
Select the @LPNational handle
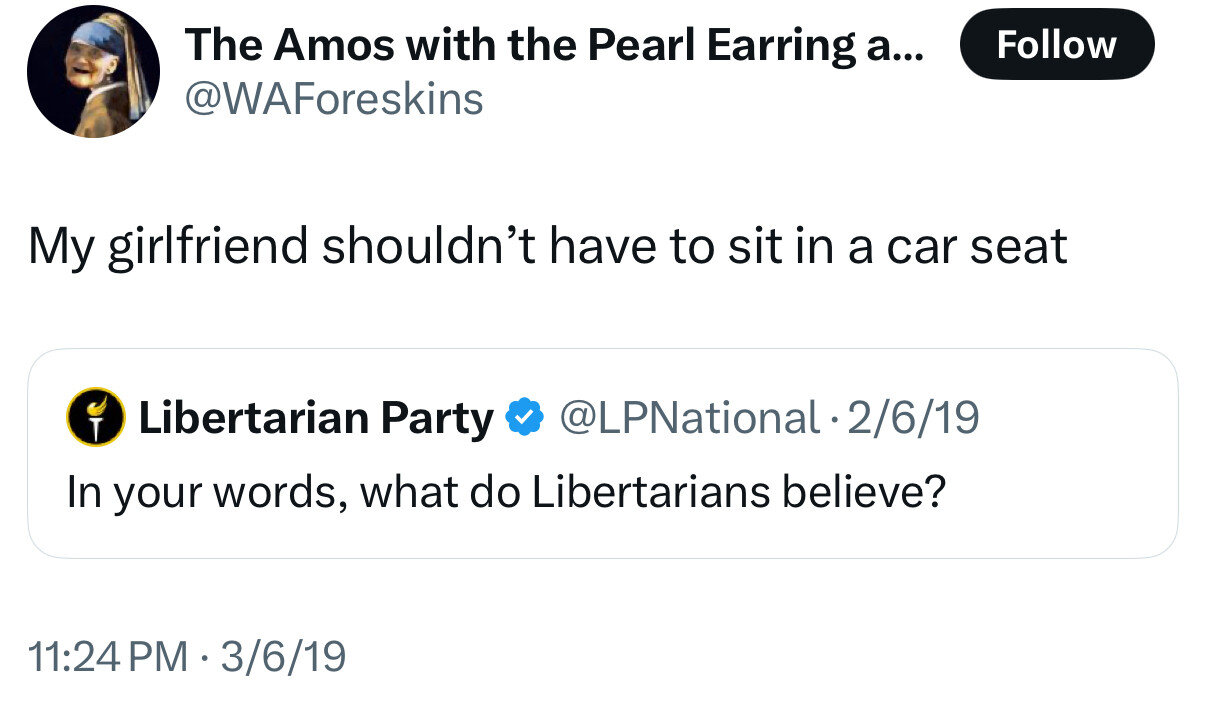688,418
